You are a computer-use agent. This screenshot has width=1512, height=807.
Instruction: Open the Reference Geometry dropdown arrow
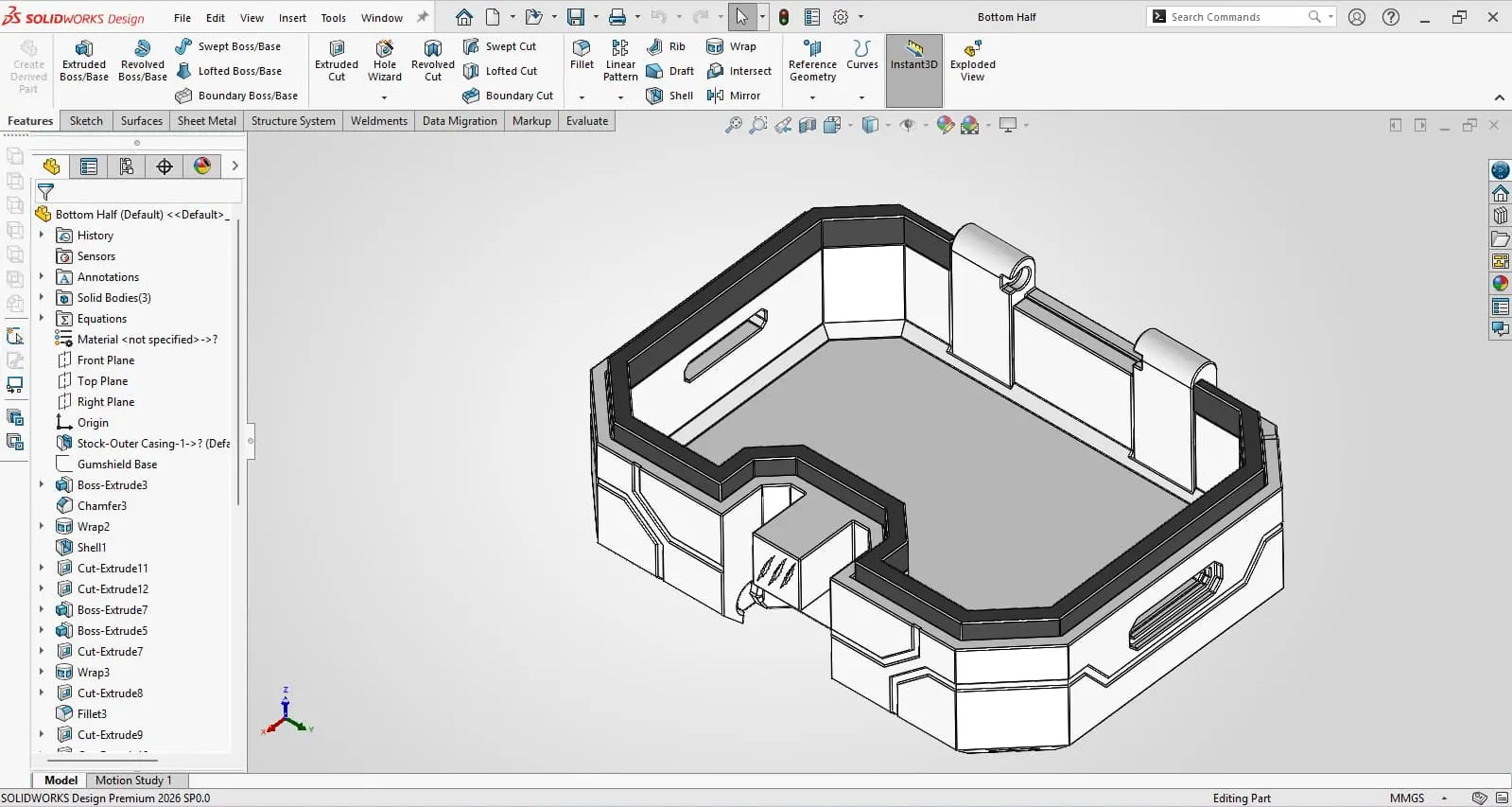812,97
